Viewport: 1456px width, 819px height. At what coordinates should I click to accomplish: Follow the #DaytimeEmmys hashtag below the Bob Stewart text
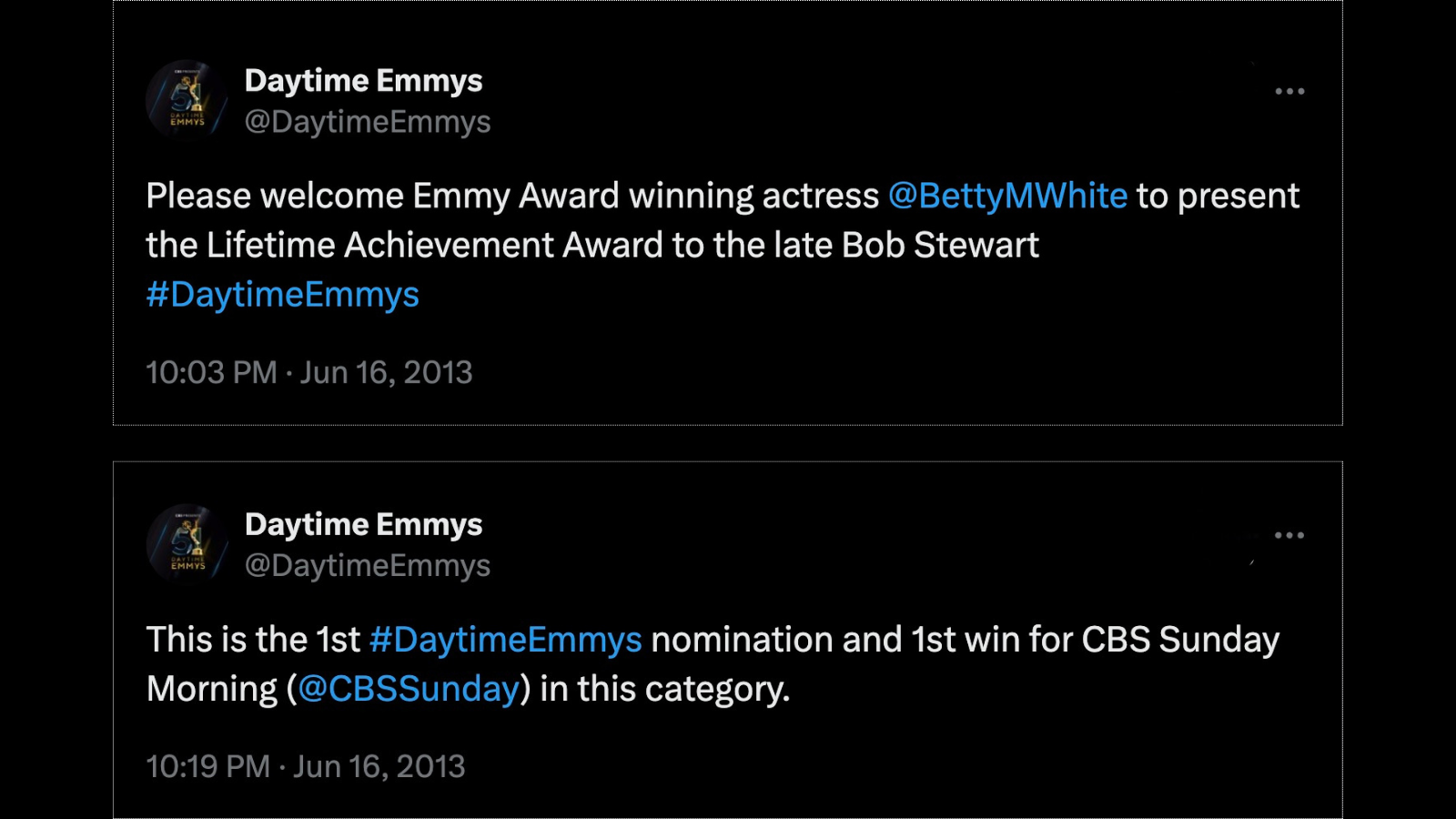pyautogui.click(x=283, y=295)
